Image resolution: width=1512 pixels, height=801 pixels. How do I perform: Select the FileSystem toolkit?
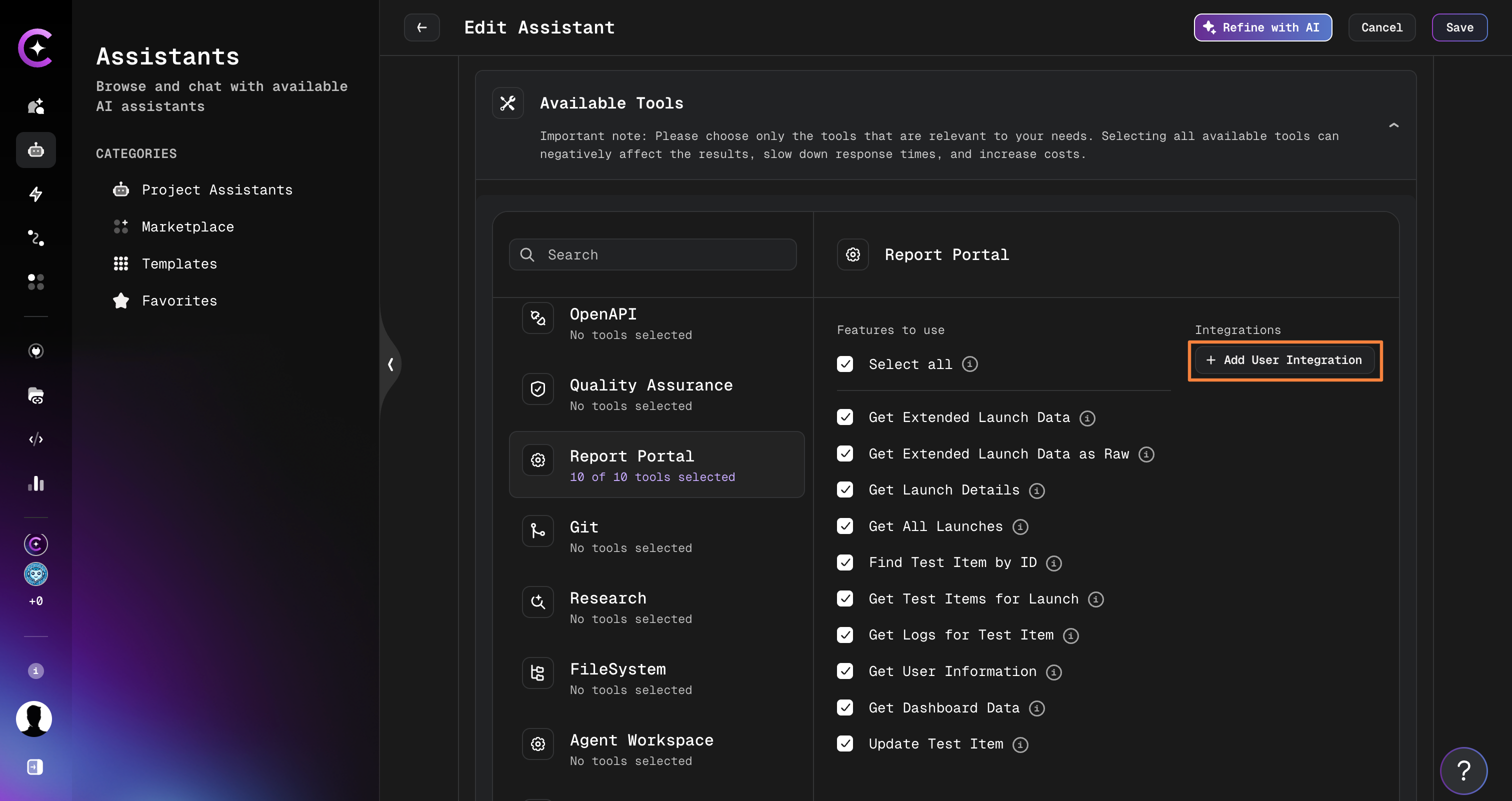pyautogui.click(x=656, y=678)
